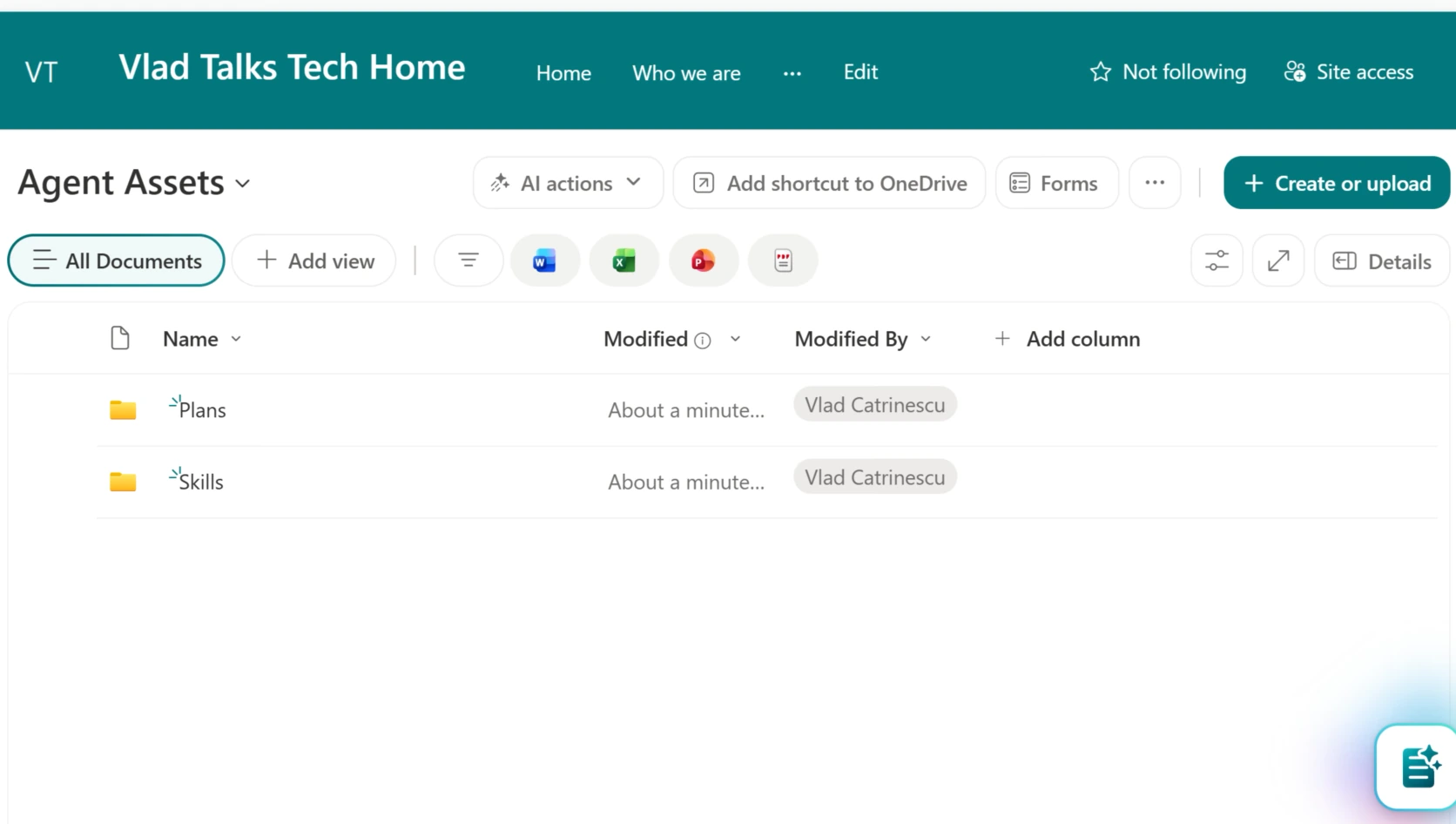Image resolution: width=1456 pixels, height=824 pixels.
Task: Open more commands ellipsis in toolbar
Action: point(1155,183)
